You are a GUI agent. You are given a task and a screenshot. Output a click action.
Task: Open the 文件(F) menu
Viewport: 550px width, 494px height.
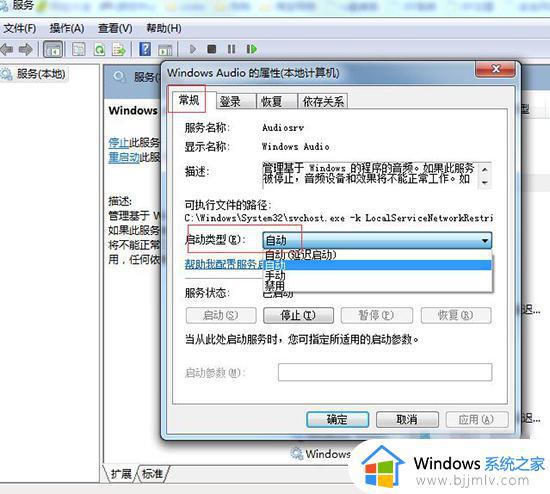tap(19, 28)
